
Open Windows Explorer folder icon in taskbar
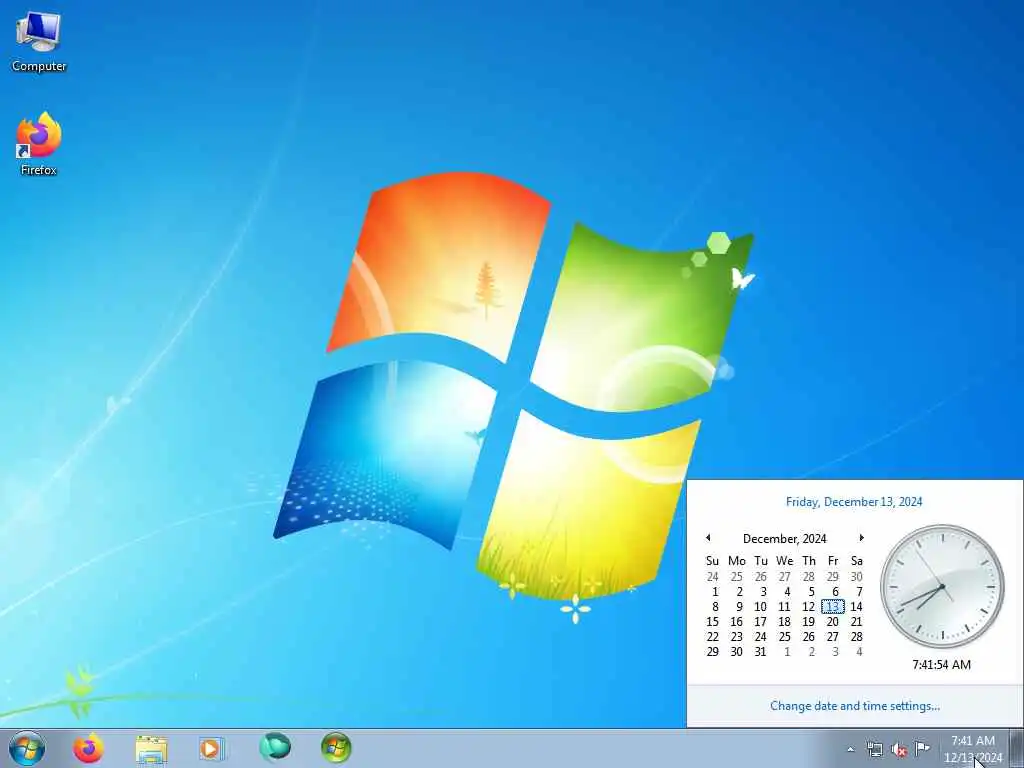tap(152, 749)
